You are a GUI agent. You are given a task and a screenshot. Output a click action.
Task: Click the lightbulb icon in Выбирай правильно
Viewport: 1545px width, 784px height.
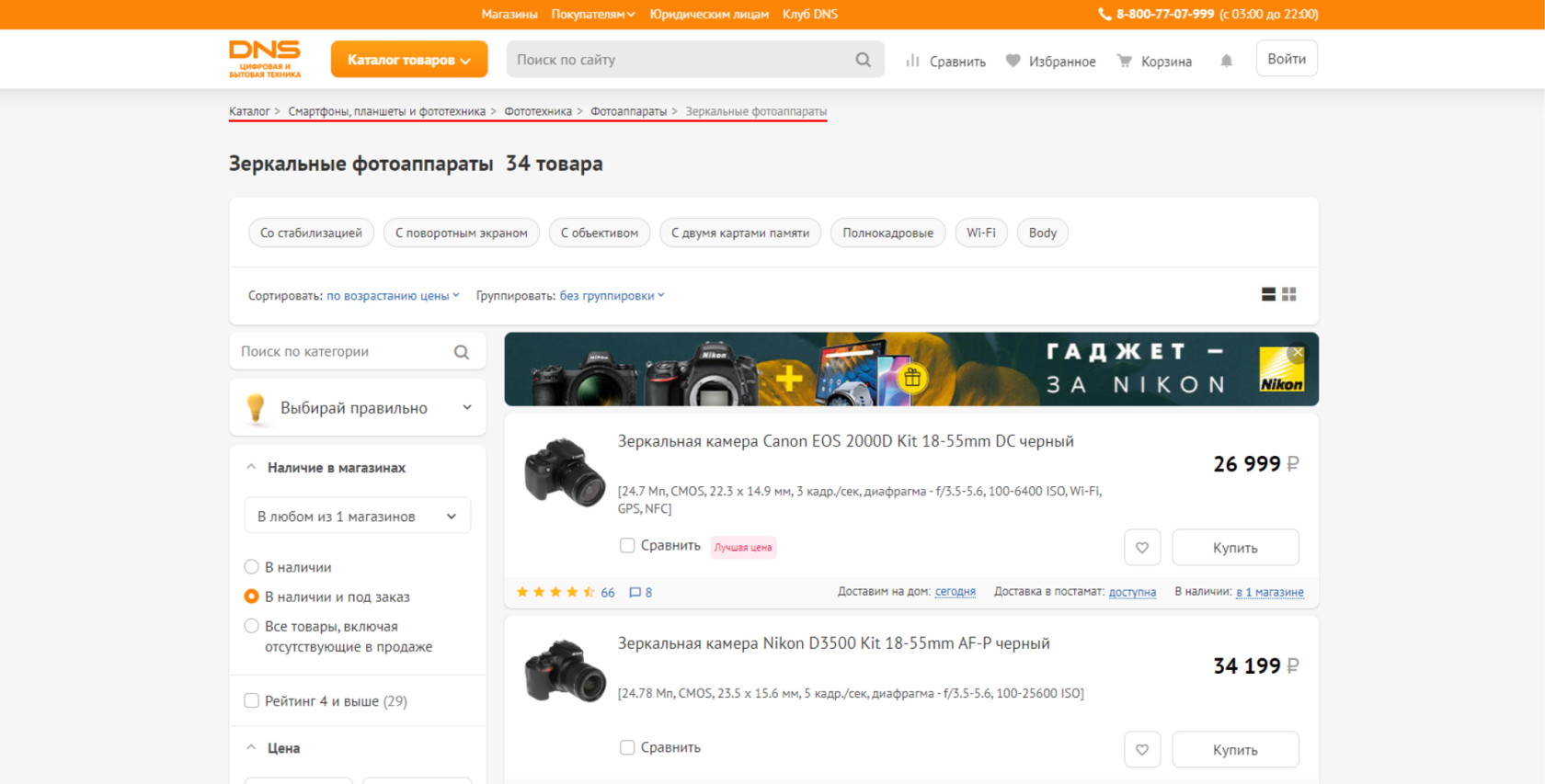[256, 407]
